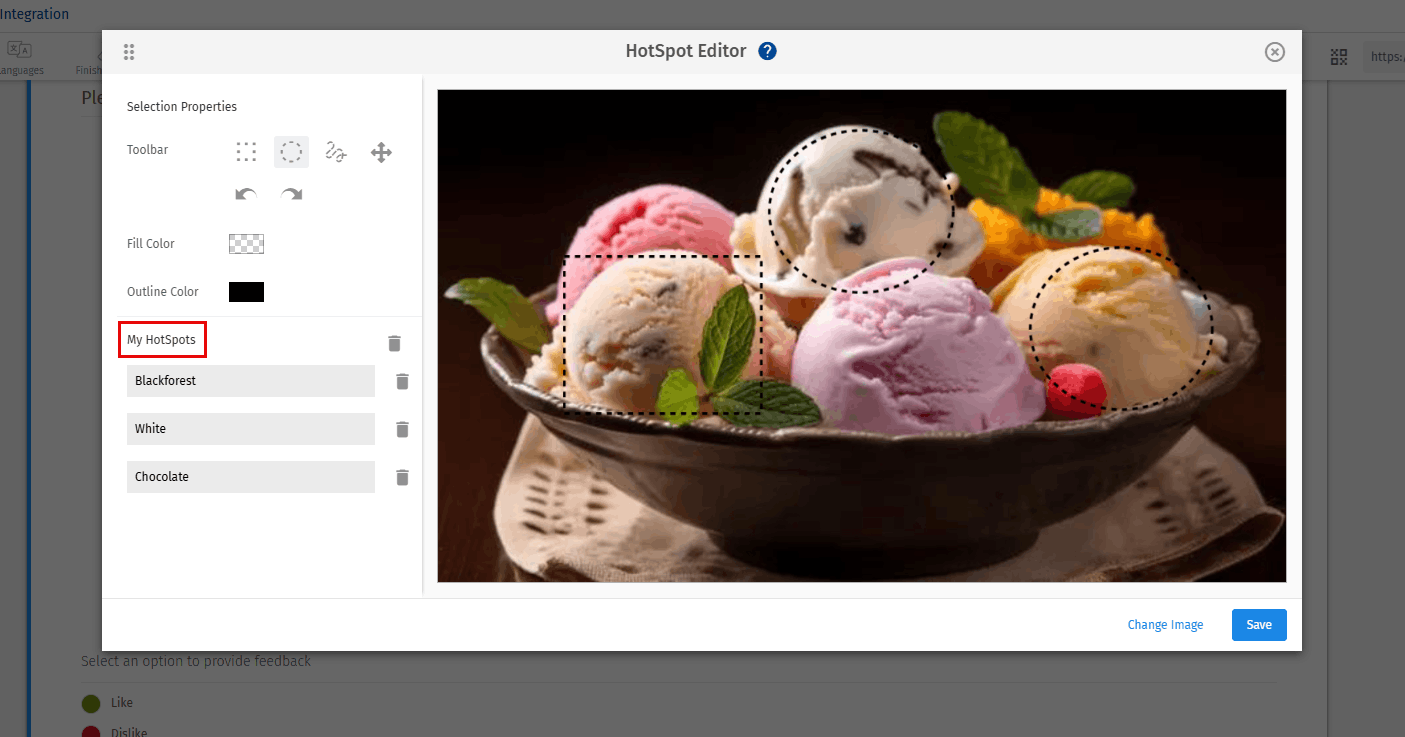Select the move hotspot tool
Viewport: 1405px width, 737px height.
click(x=381, y=151)
